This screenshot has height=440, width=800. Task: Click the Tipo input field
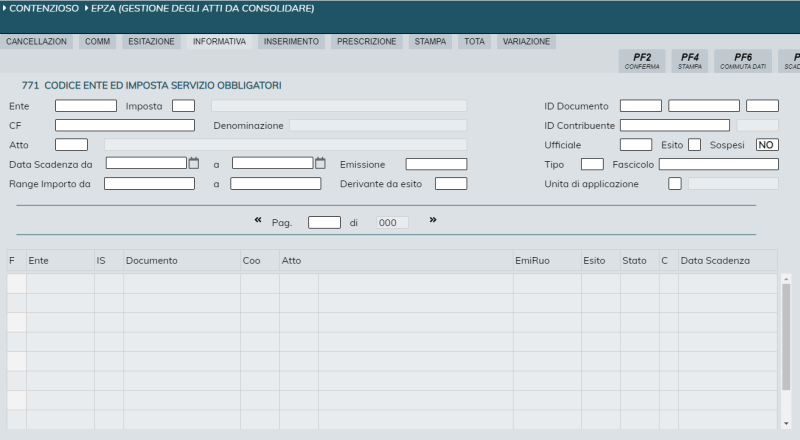(592, 164)
